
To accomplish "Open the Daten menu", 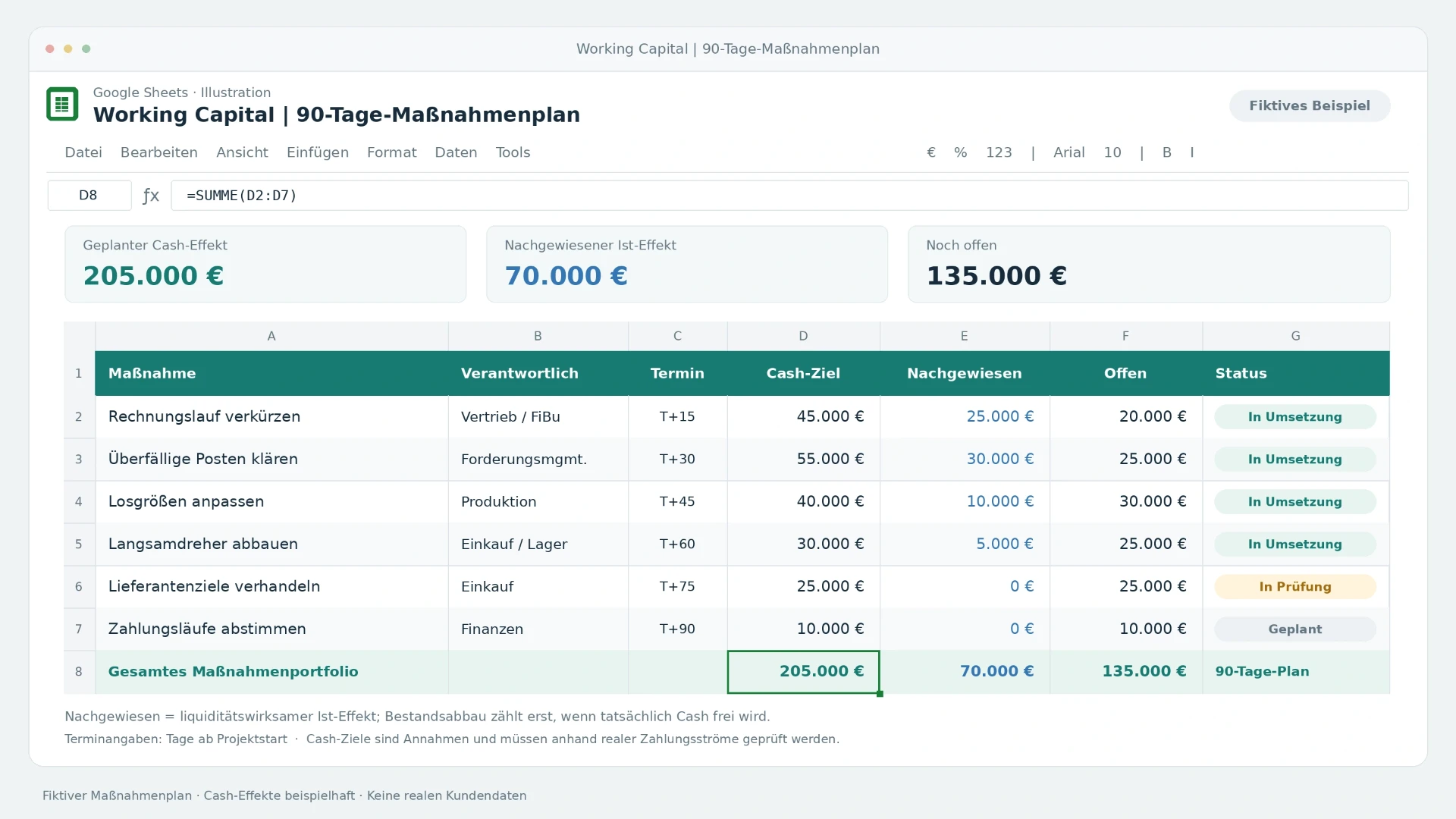I will [456, 152].
